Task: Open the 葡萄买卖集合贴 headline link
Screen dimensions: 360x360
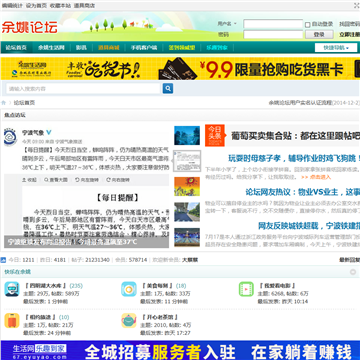Action: pyautogui.click(x=295, y=136)
